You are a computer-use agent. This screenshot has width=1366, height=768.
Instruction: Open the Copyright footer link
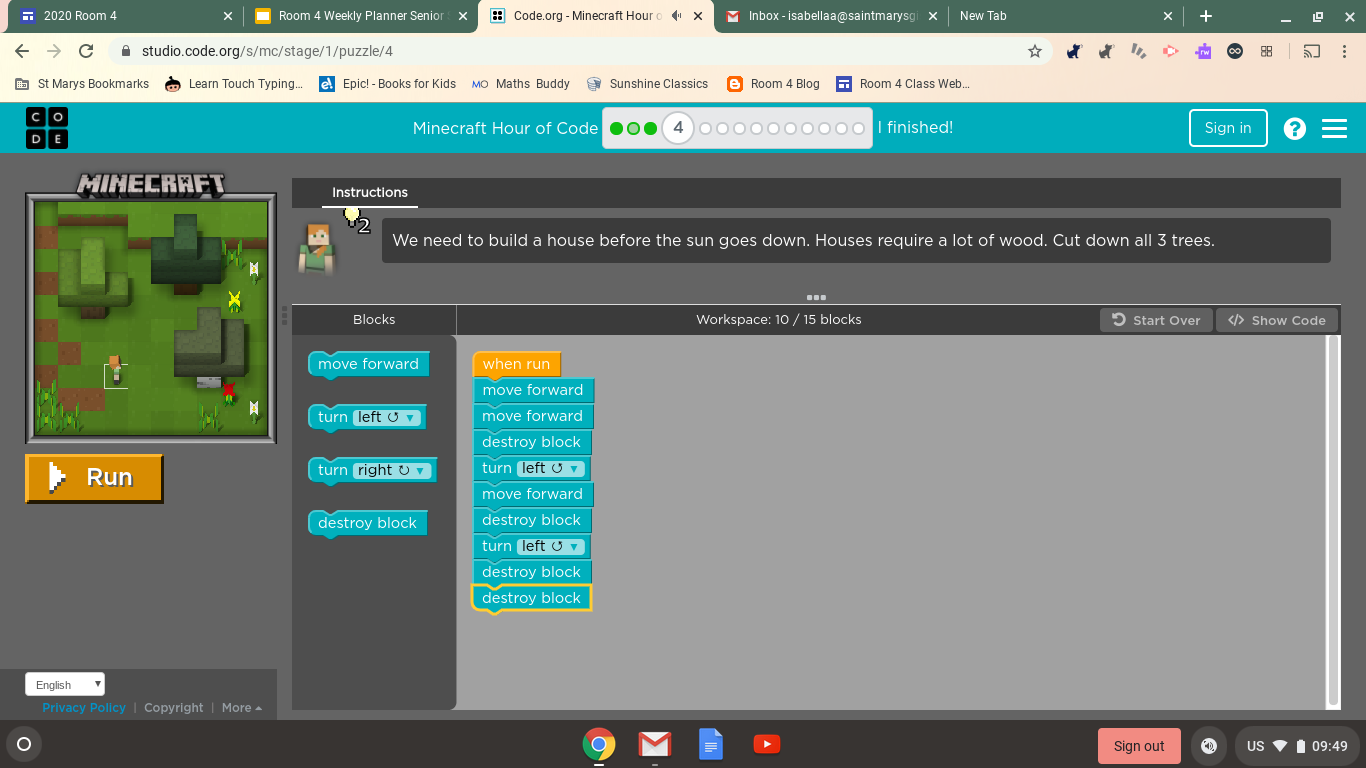173,707
